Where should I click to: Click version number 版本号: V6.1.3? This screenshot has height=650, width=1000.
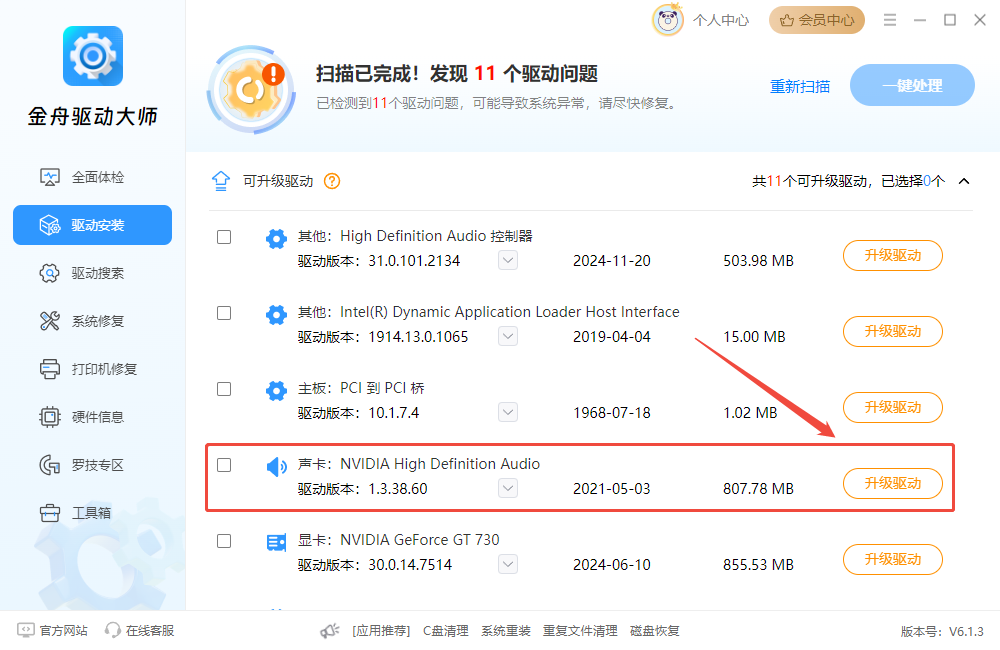tap(942, 632)
